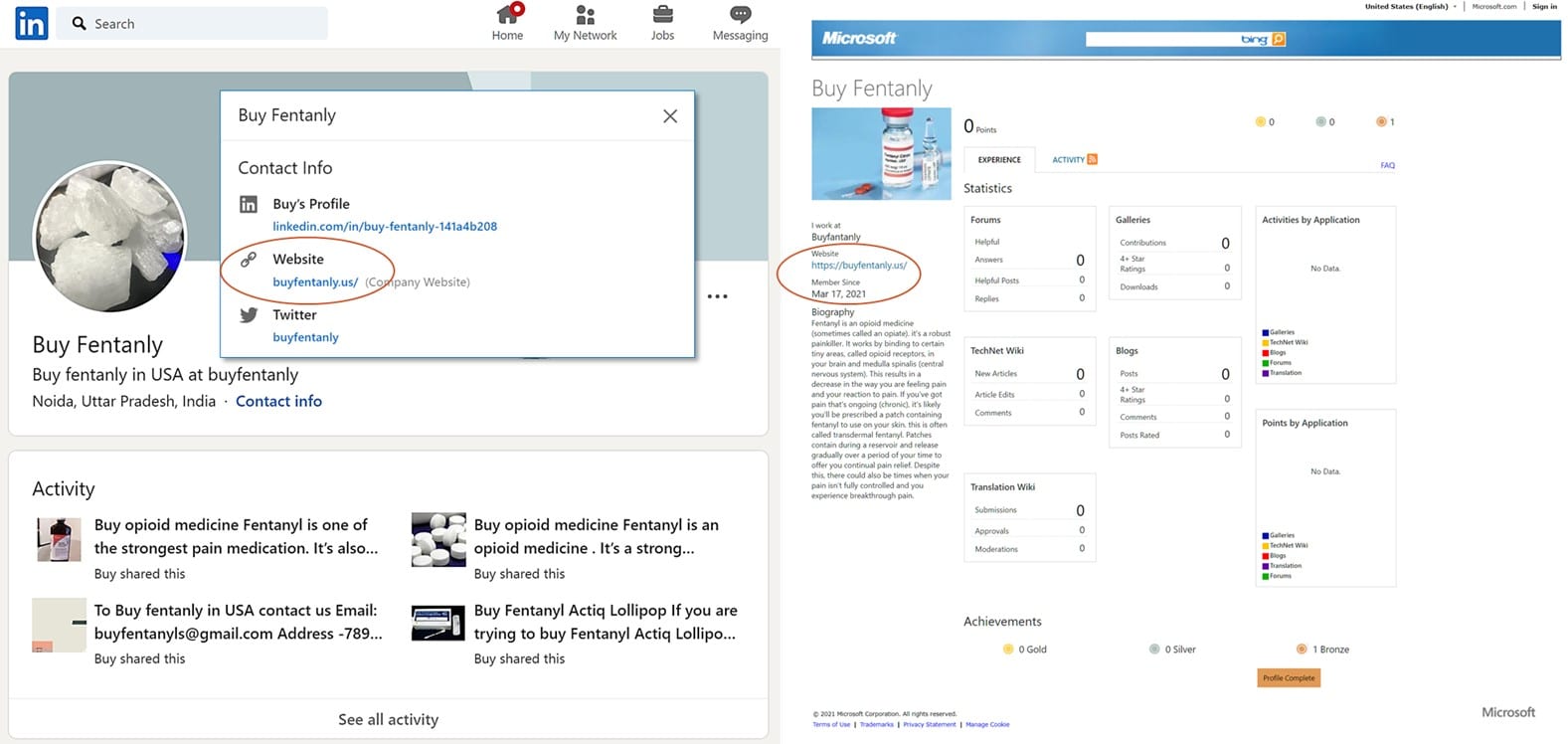Click the orange Bing search button
The image size is (1568, 744).
pos(1279,39)
